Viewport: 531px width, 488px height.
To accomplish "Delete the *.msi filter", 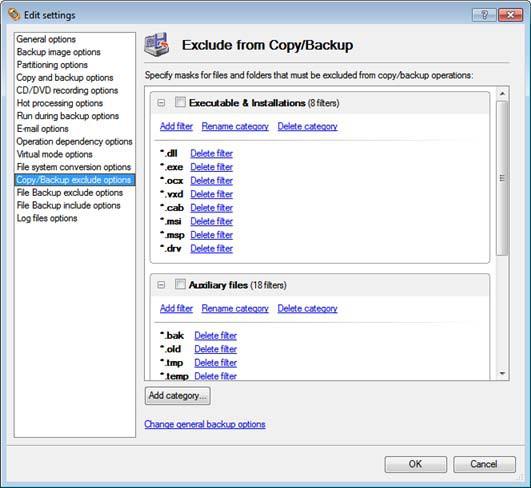I will click(x=212, y=221).
